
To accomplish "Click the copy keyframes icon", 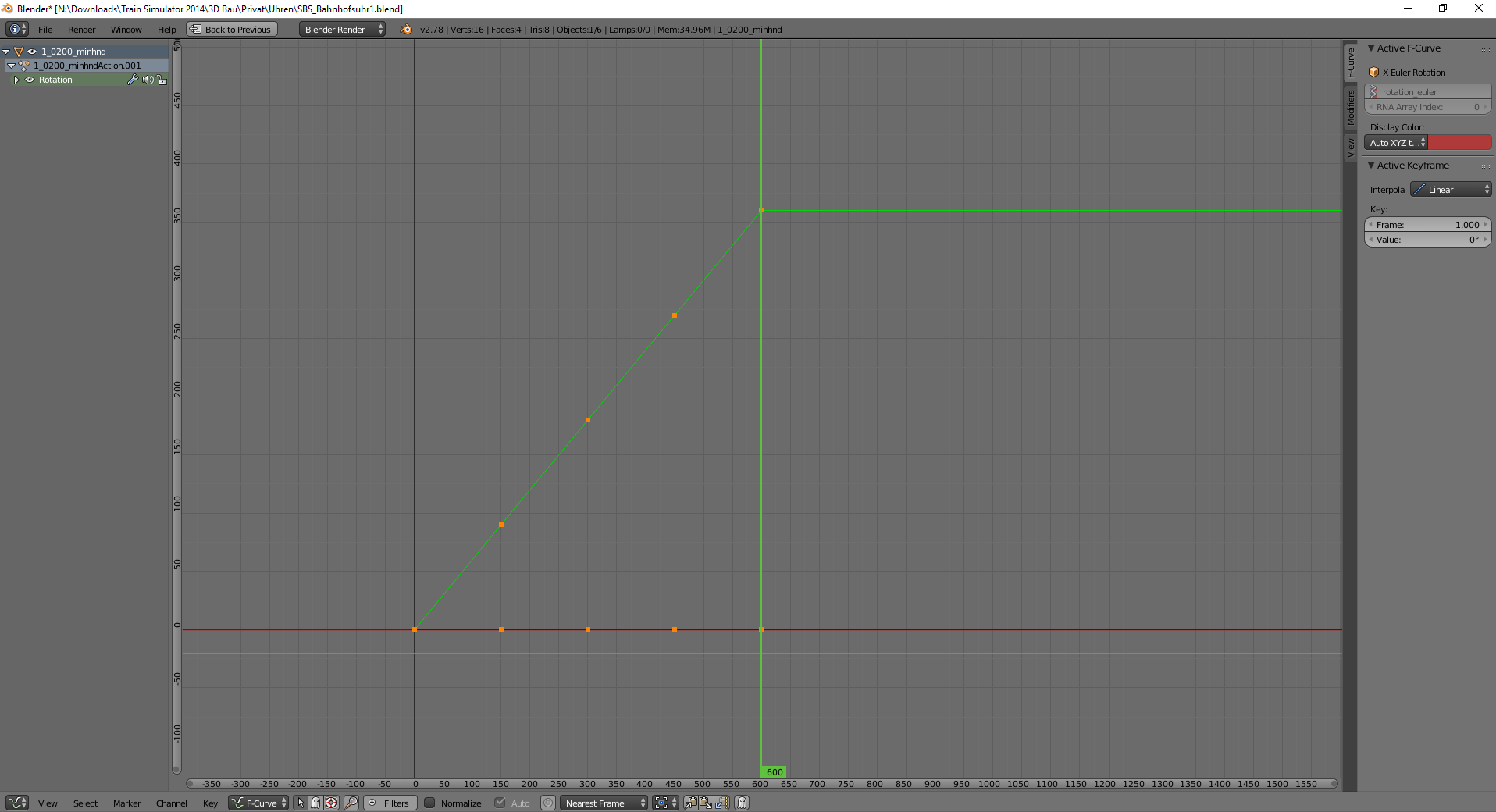I will coord(691,803).
